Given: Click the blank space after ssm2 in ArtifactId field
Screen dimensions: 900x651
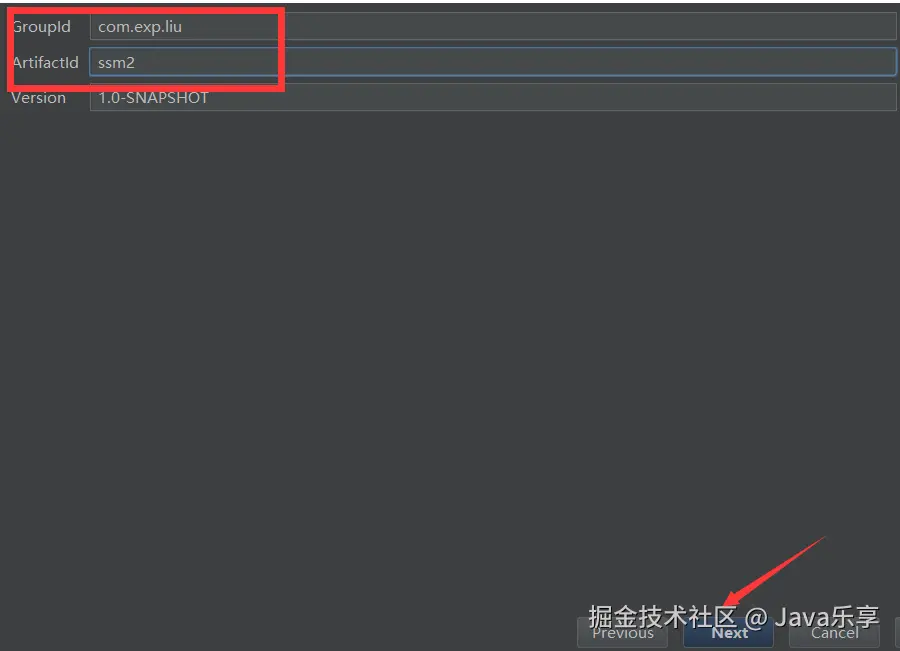Looking at the screenshot, I should click(517, 62).
